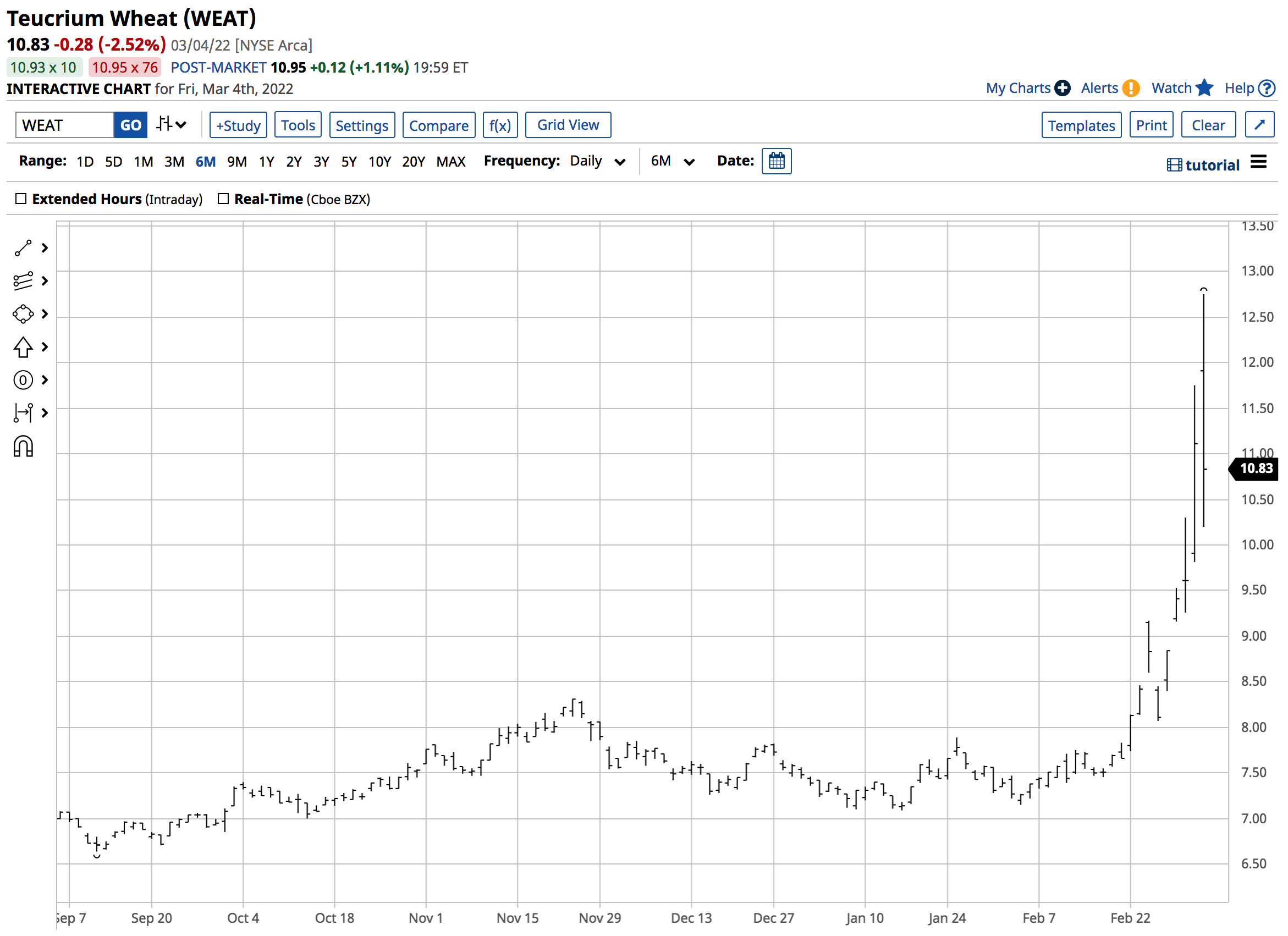Select the multi-line channel drawing tool
This screenshot has height=936, width=1288.
point(23,281)
